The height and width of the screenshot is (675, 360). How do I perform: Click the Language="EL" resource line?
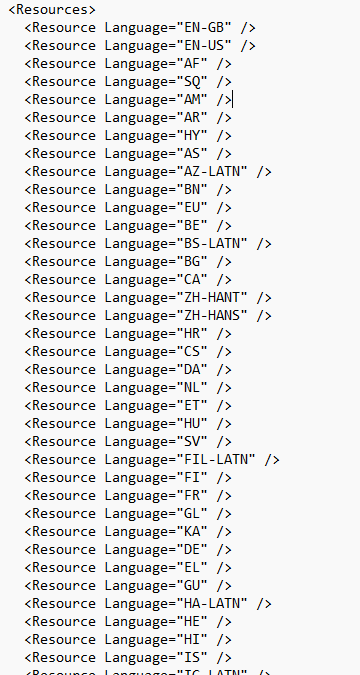coord(128,567)
